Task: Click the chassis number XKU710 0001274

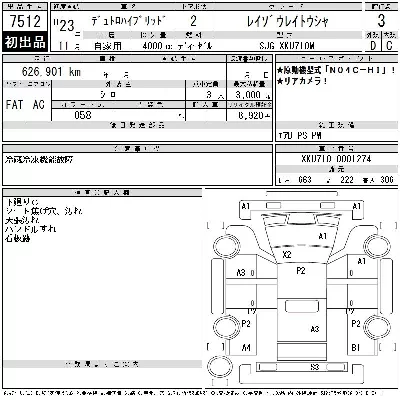Action: coord(336,159)
